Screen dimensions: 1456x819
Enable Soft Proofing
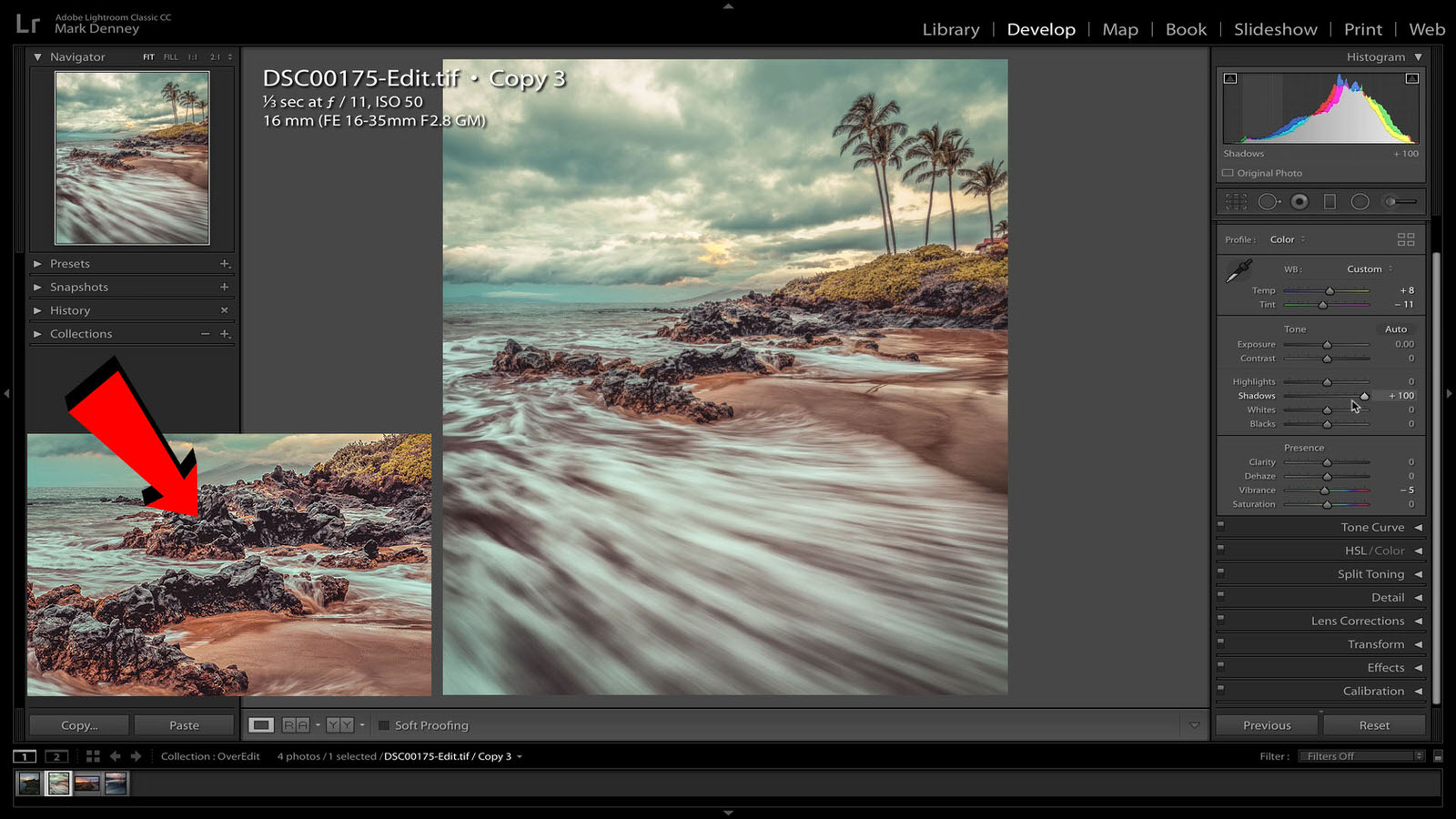pos(384,725)
